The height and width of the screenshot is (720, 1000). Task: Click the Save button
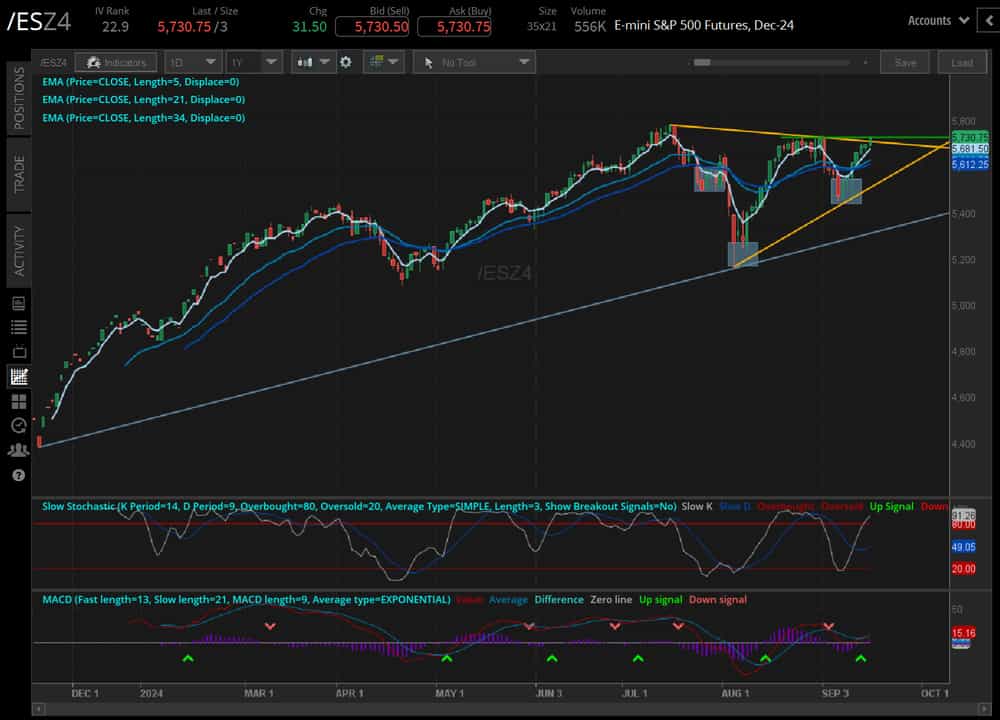tap(905, 62)
